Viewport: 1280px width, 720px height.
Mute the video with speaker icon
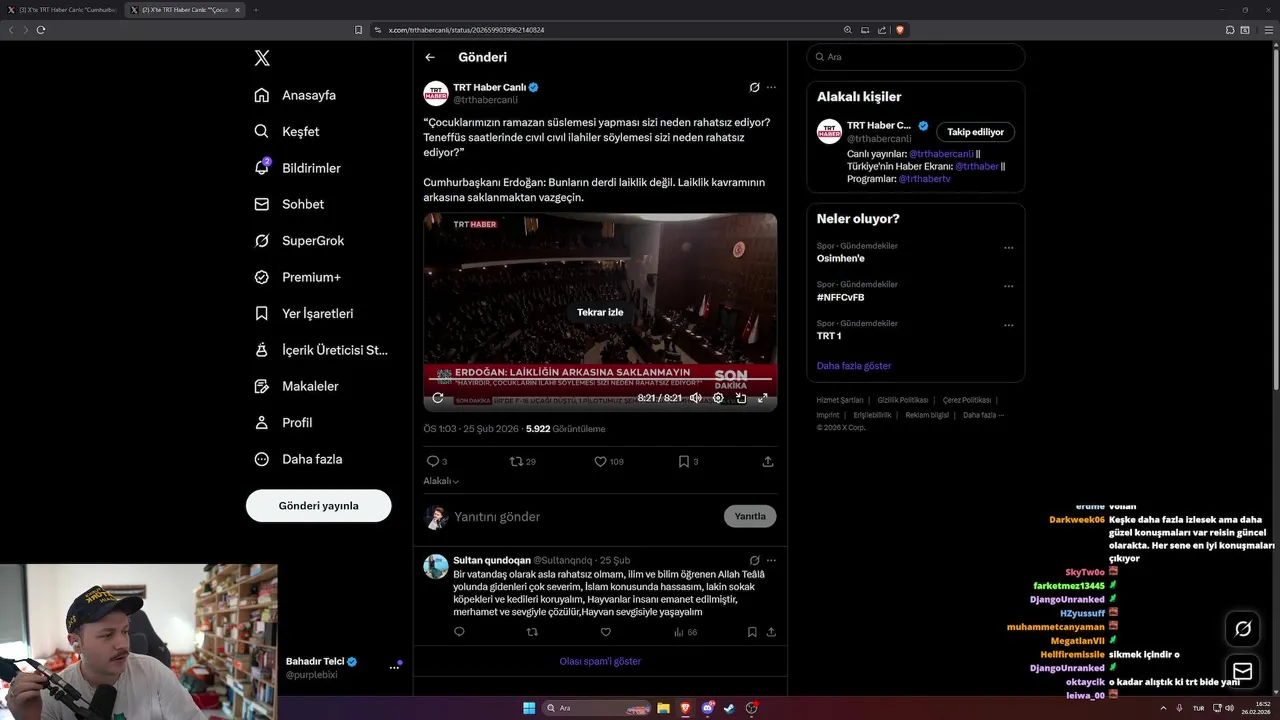(696, 398)
